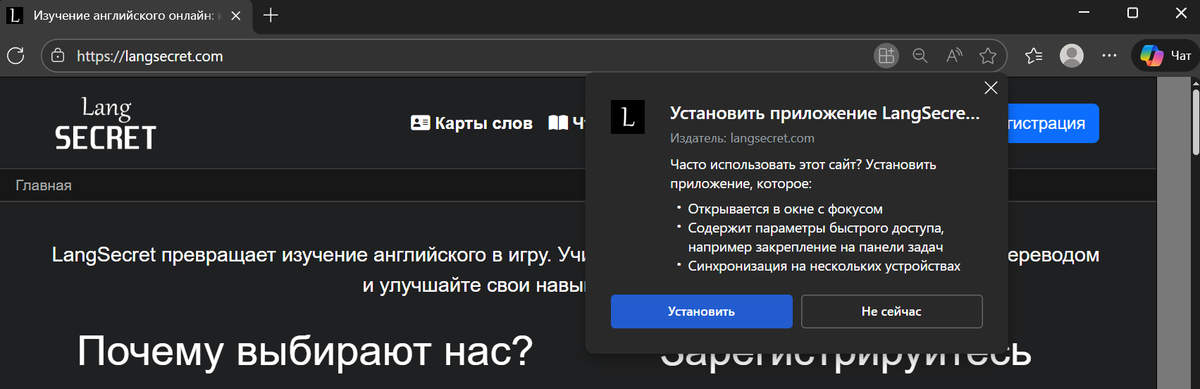The width and height of the screenshot is (1200, 389).
Task: Click the Издатель: langsecret.com text
Action: [741, 138]
